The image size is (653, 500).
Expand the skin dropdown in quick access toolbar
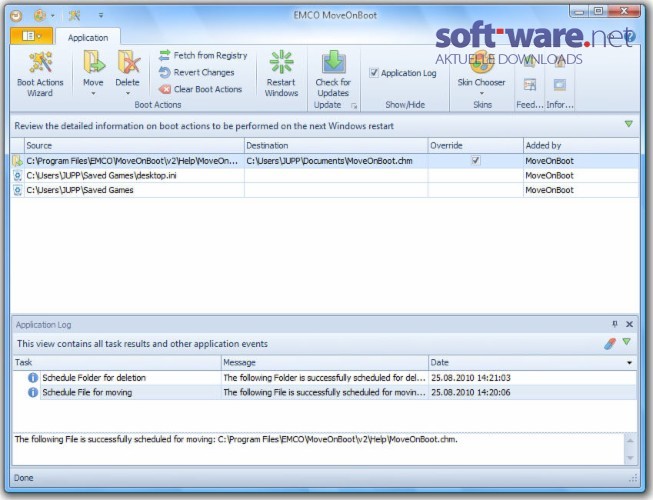coord(53,16)
